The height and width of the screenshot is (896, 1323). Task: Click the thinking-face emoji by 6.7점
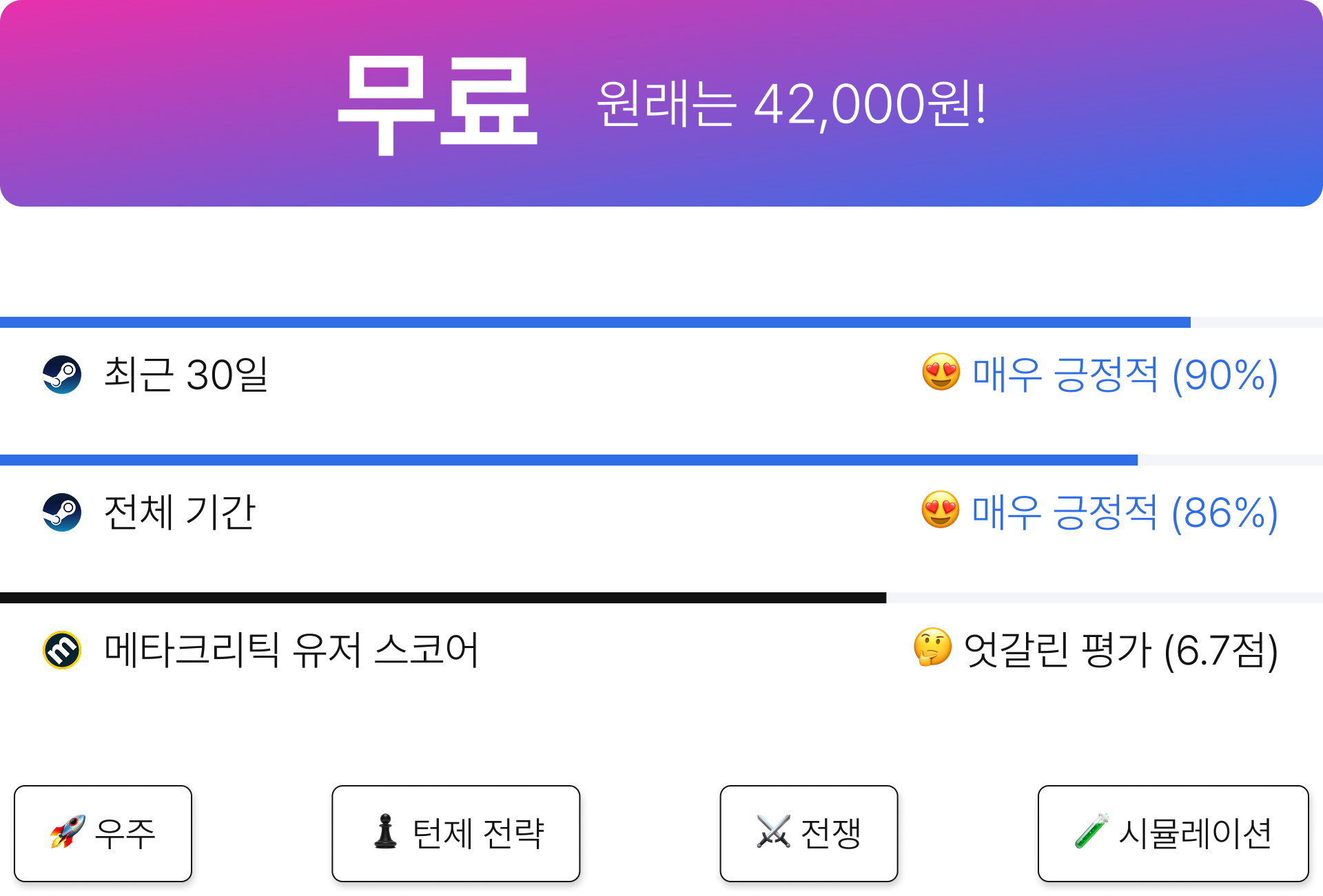click(932, 648)
